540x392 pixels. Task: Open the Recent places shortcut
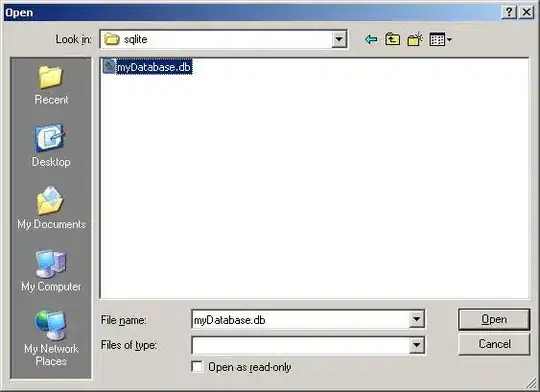pyautogui.click(x=51, y=86)
